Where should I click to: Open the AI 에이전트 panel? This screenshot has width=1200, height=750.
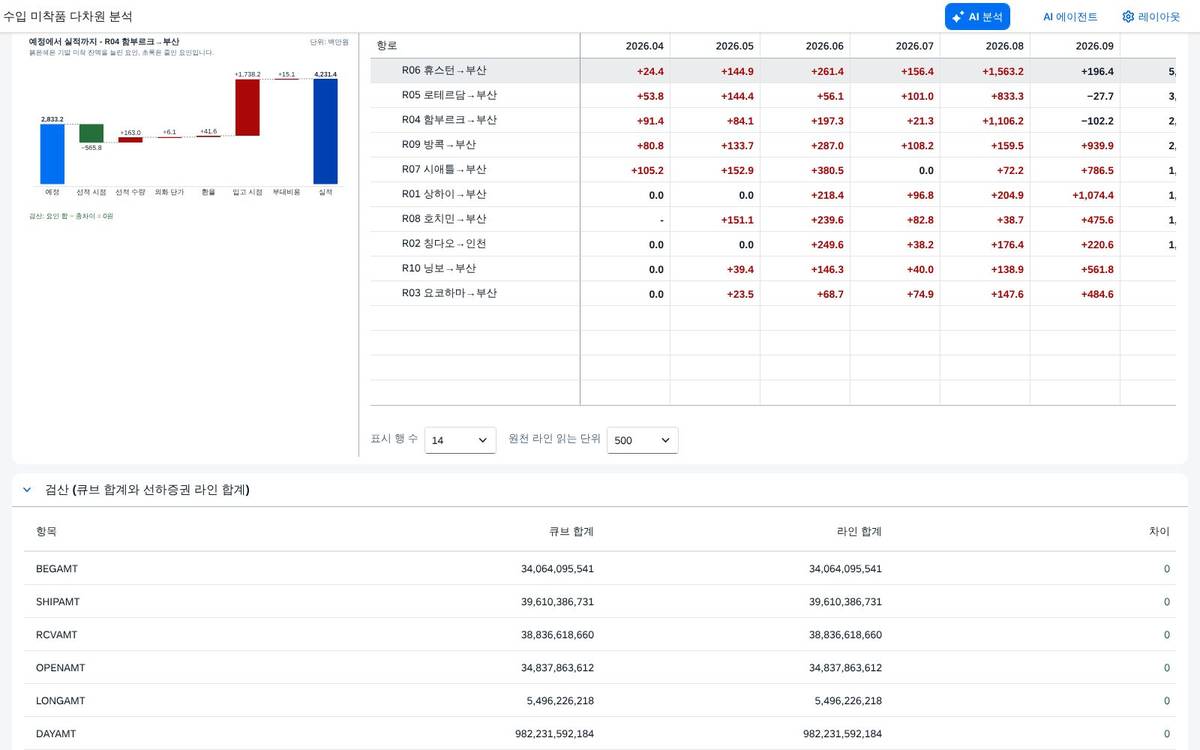point(1070,17)
